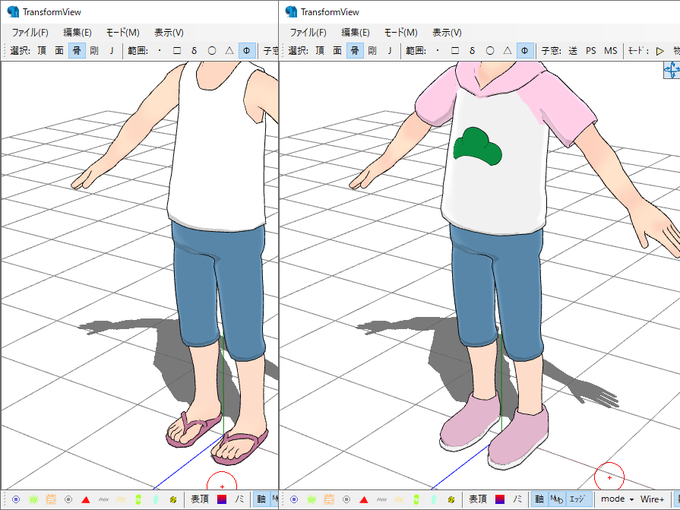The height and width of the screenshot is (510, 680).
Task: Toggle 骨 bone selection in left window
Action: pos(77,51)
